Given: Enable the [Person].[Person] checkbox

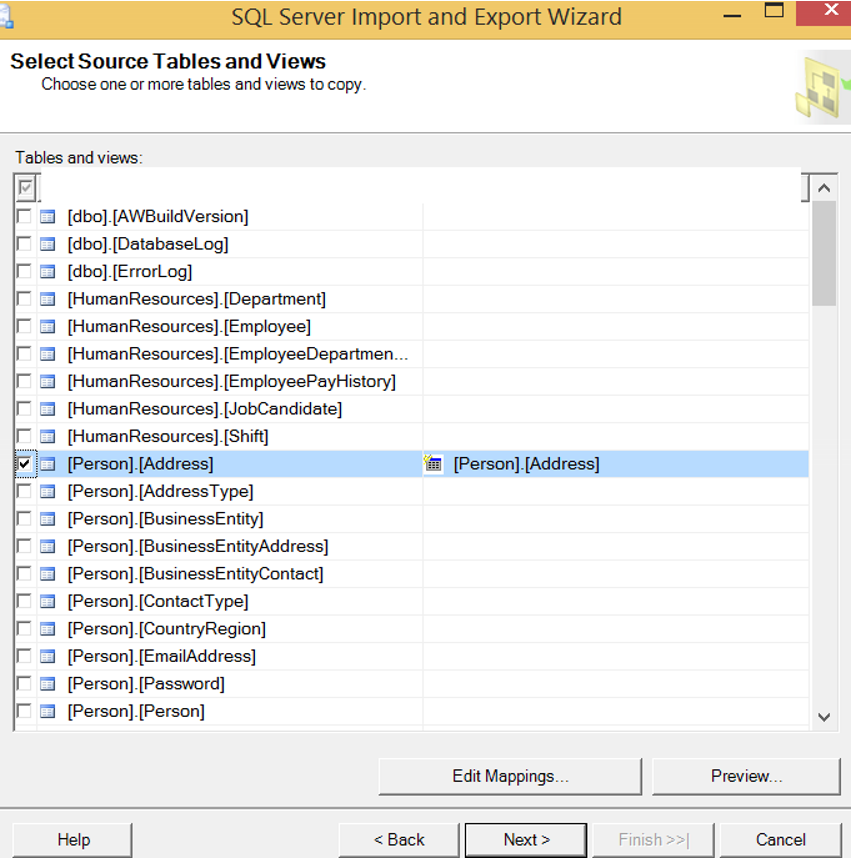Looking at the screenshot, I should pyautogui.click(x=24, y=711).
